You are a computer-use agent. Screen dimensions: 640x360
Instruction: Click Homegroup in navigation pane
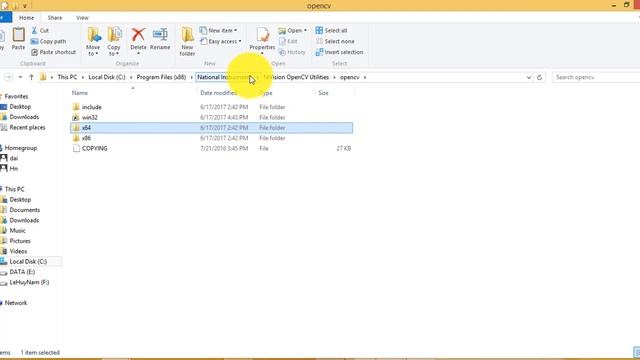click(x=21, y=148)
